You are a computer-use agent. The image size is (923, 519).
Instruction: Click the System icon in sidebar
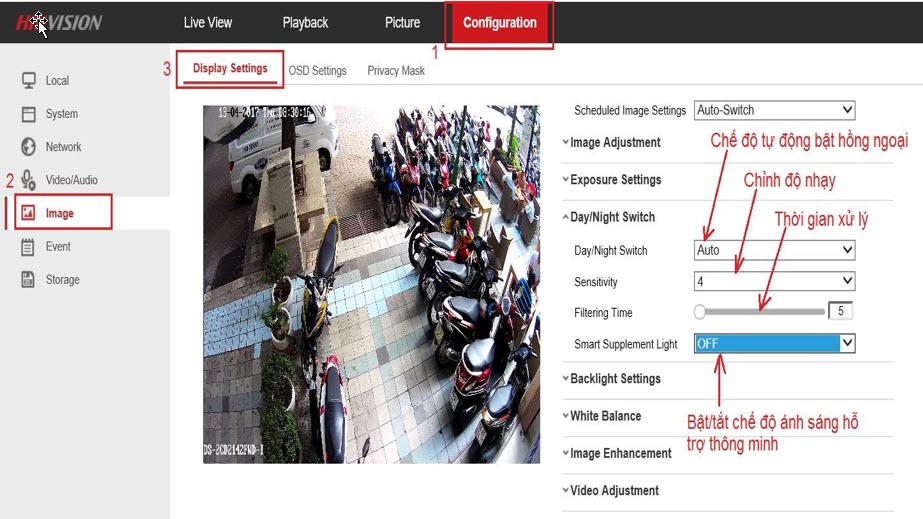click(x=29, y=114)
